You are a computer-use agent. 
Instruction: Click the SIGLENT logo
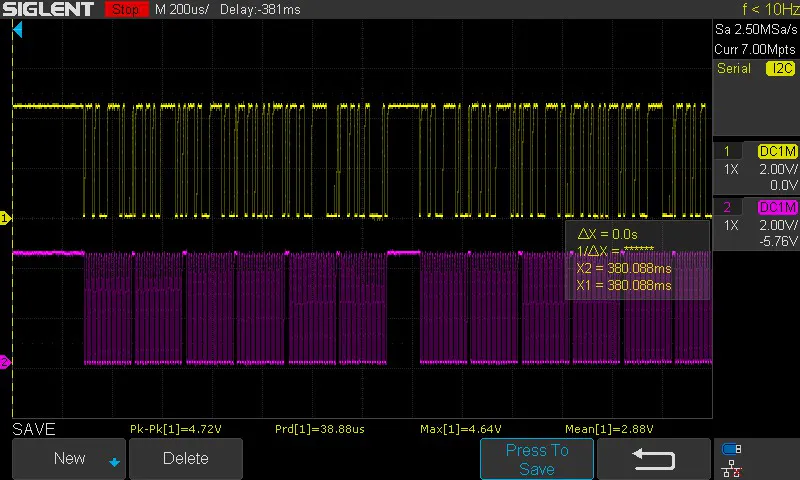48,9
